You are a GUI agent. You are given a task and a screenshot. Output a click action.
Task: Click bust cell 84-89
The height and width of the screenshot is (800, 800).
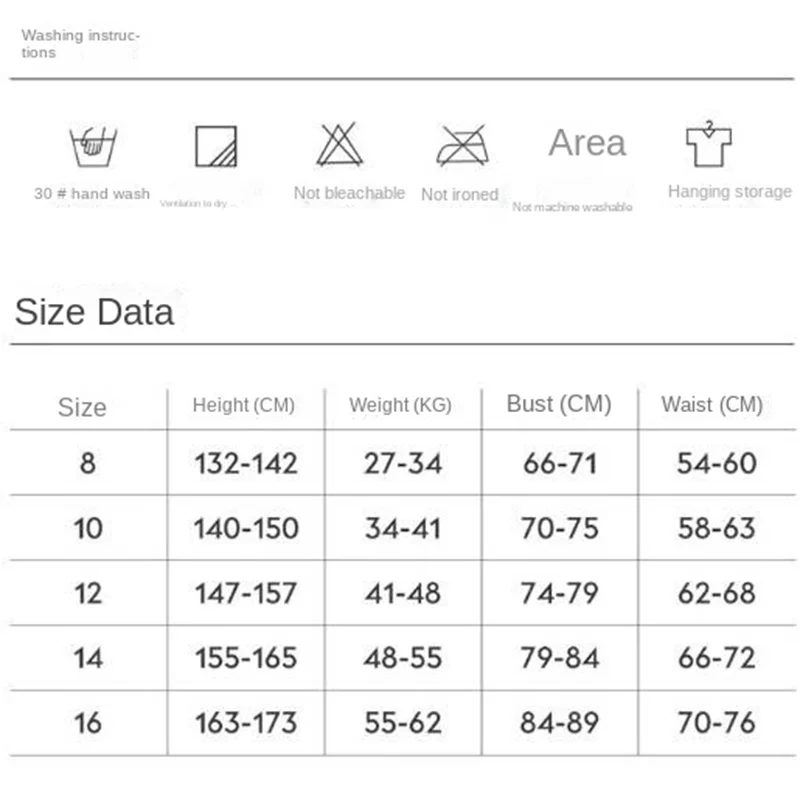[x=560, y=722]
